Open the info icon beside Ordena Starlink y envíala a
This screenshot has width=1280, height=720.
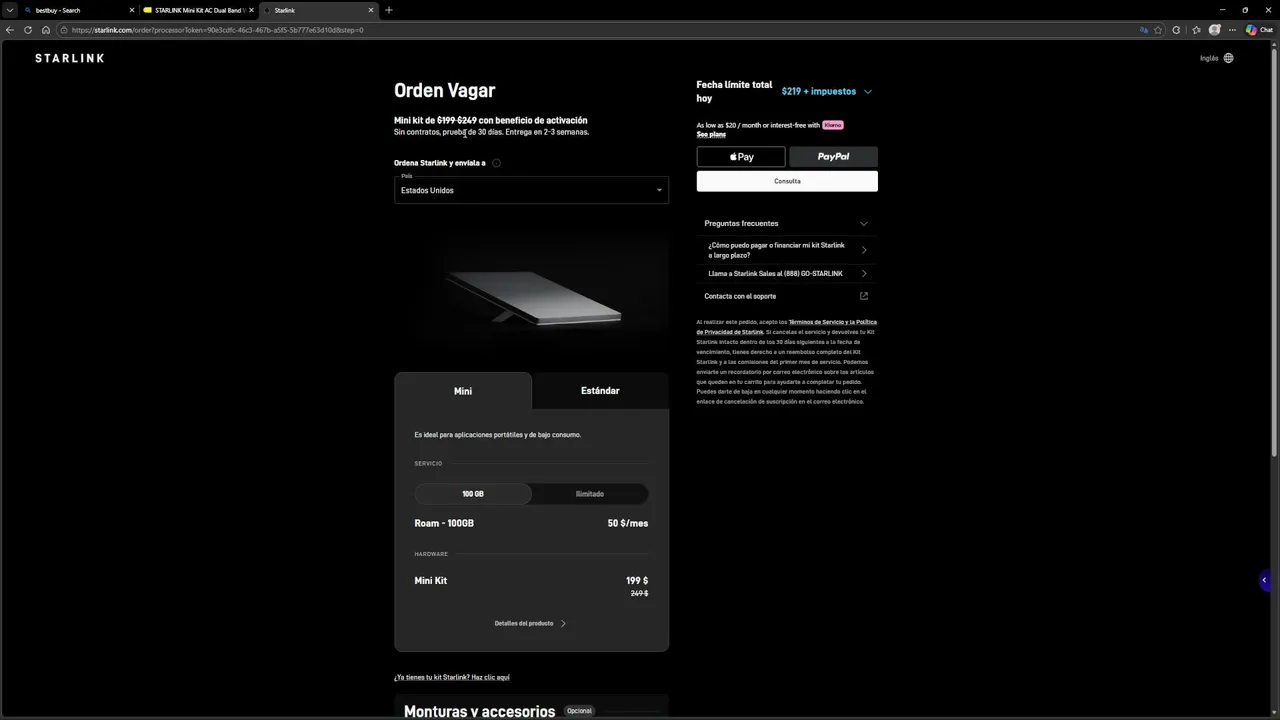pos(496,163)
